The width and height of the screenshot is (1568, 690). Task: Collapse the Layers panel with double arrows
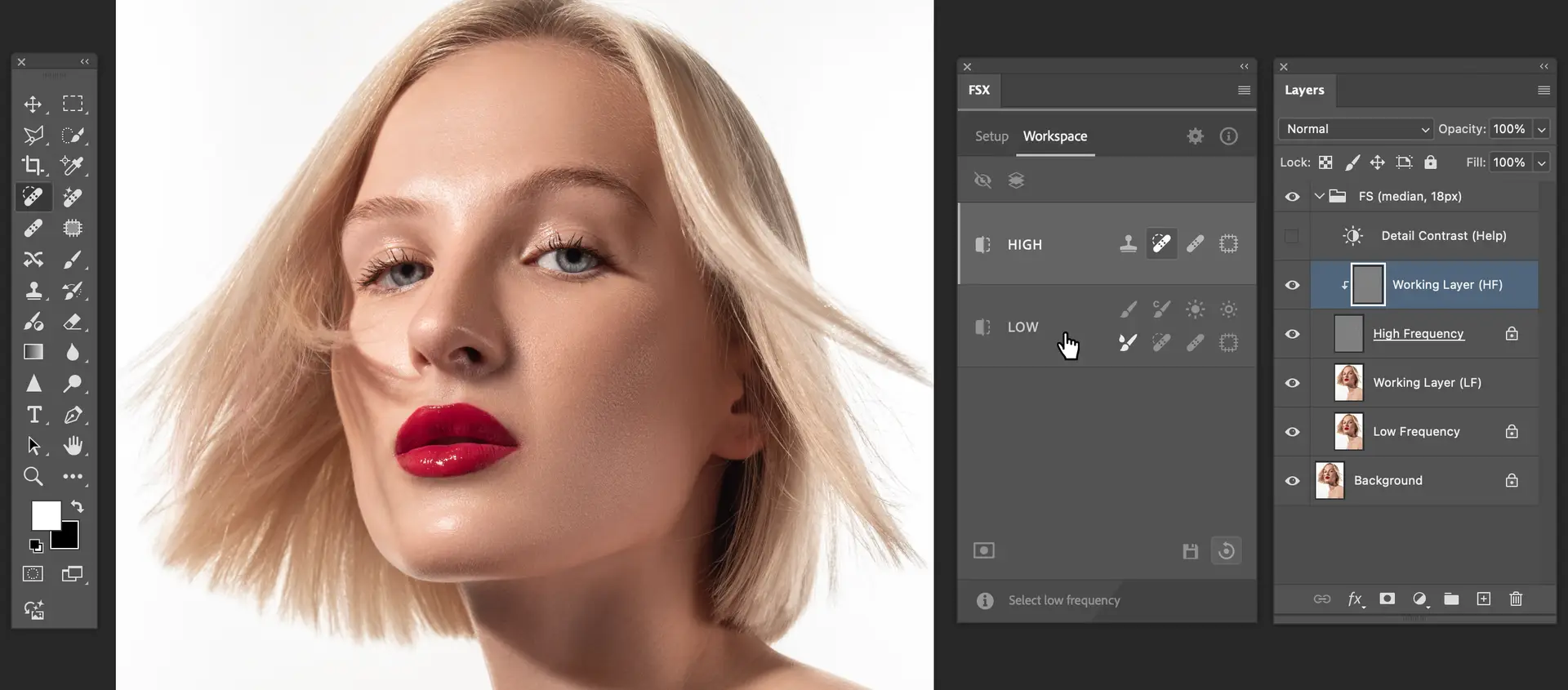1543,67
